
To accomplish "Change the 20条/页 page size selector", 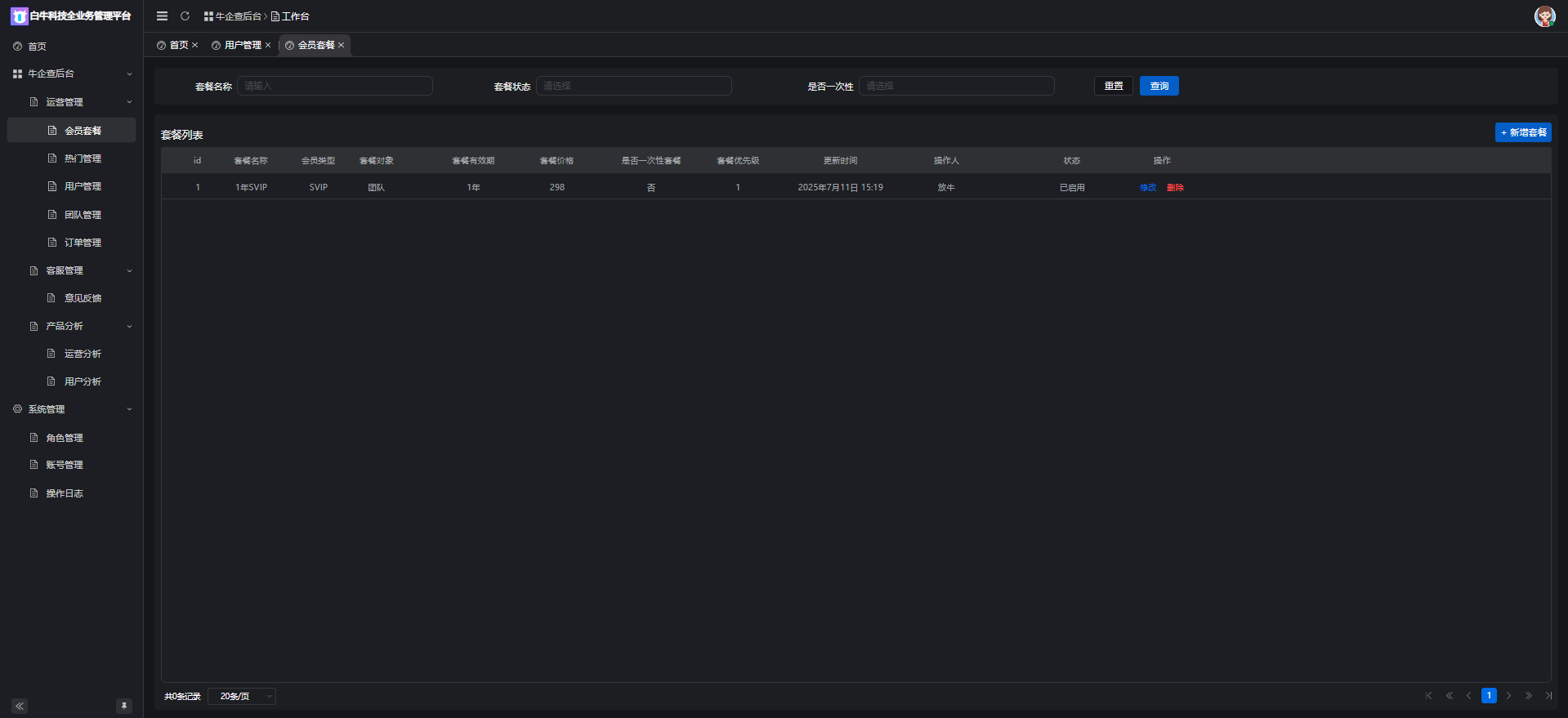I will 242,696.
